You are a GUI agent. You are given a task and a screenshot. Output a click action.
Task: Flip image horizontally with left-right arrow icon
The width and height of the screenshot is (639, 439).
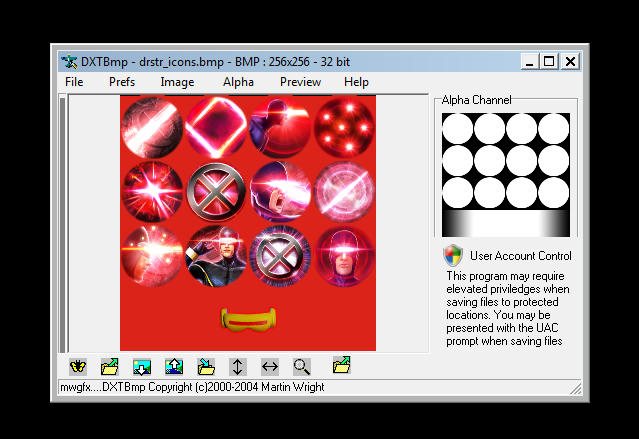pos(270,366)
